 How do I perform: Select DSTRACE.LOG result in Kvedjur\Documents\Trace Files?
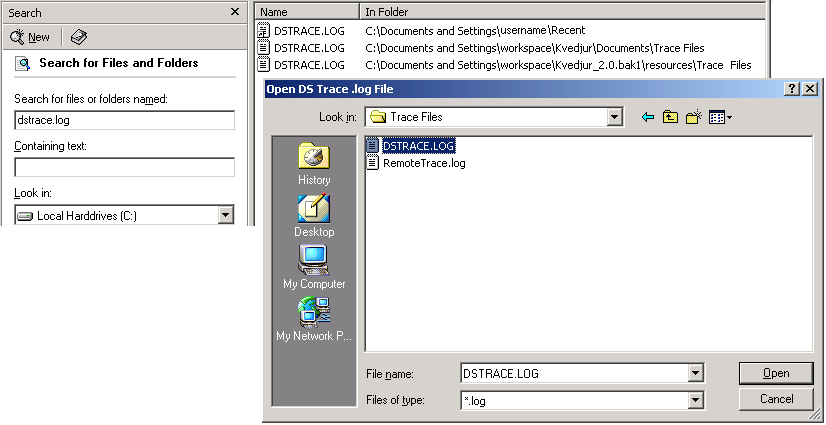tap(309, 48)
